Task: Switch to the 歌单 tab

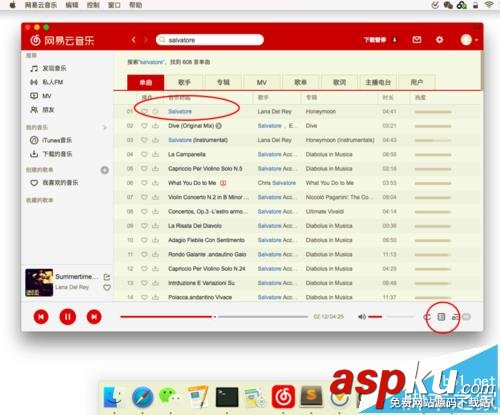Action: point(300,82)
